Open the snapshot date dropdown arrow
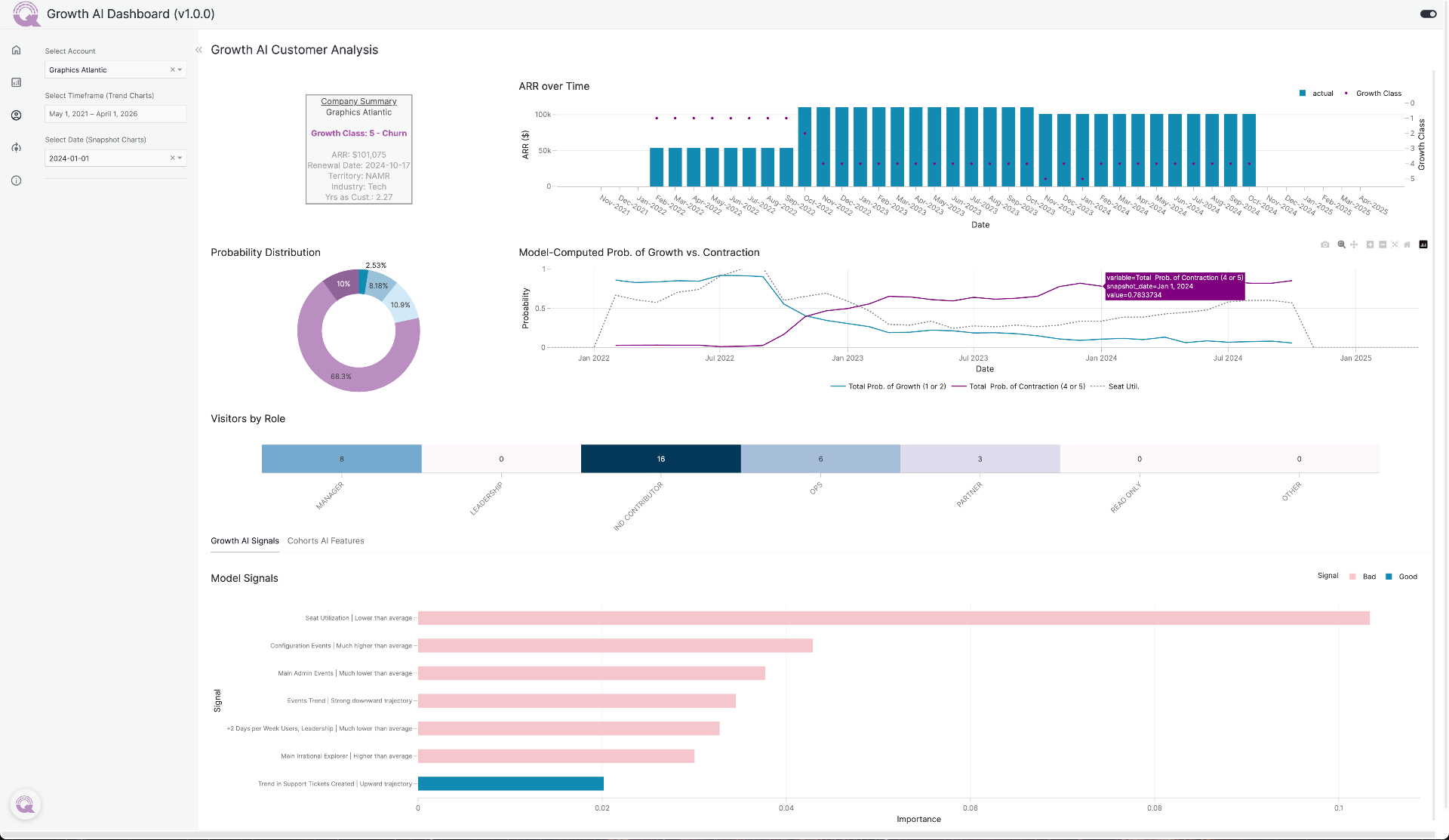1449x840 pixels. coord(180,158)
